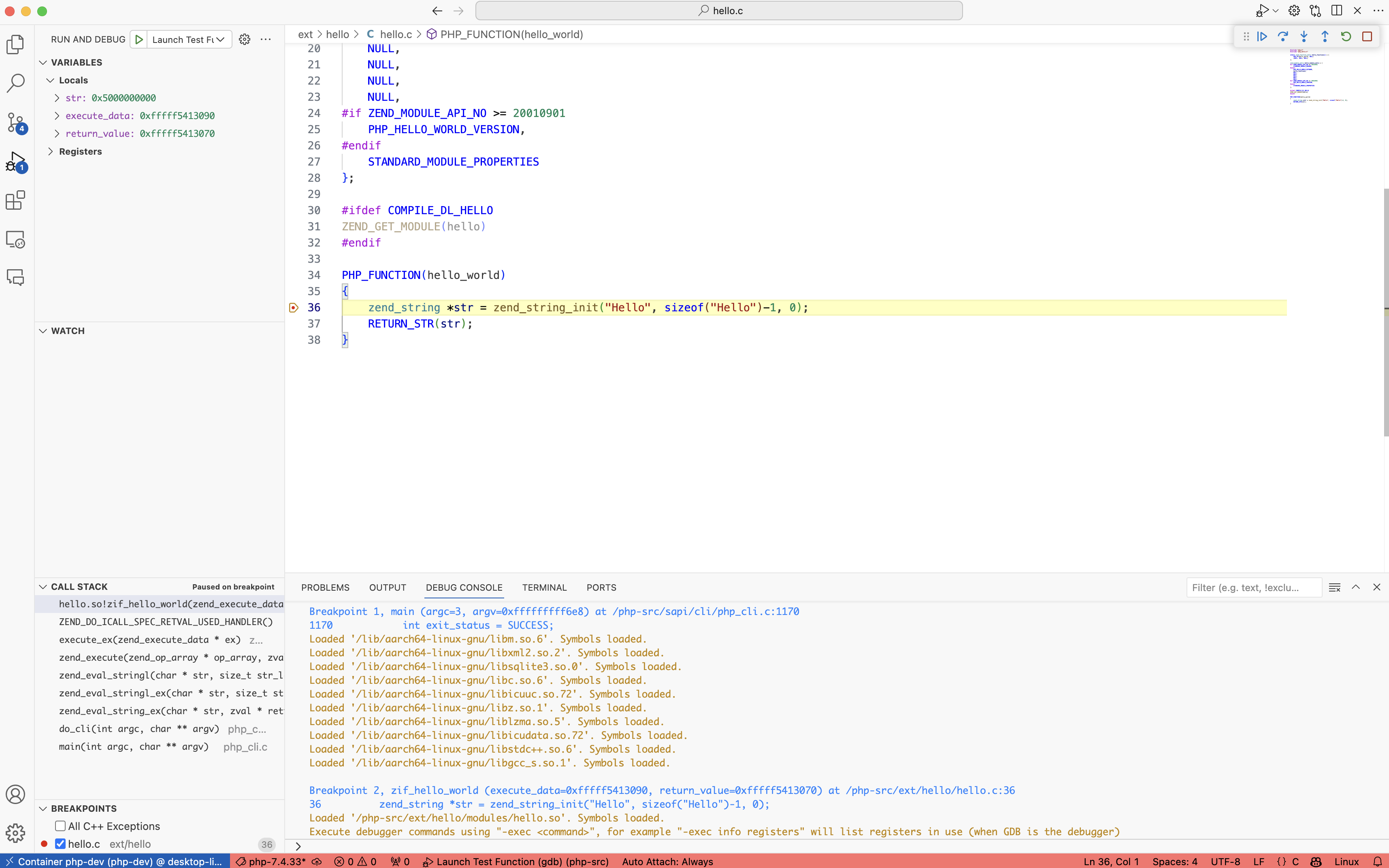The height and width of the screenshot is (868, 1389).
Task: Switch to the OUTPUT tab
Action: [388, 587]
